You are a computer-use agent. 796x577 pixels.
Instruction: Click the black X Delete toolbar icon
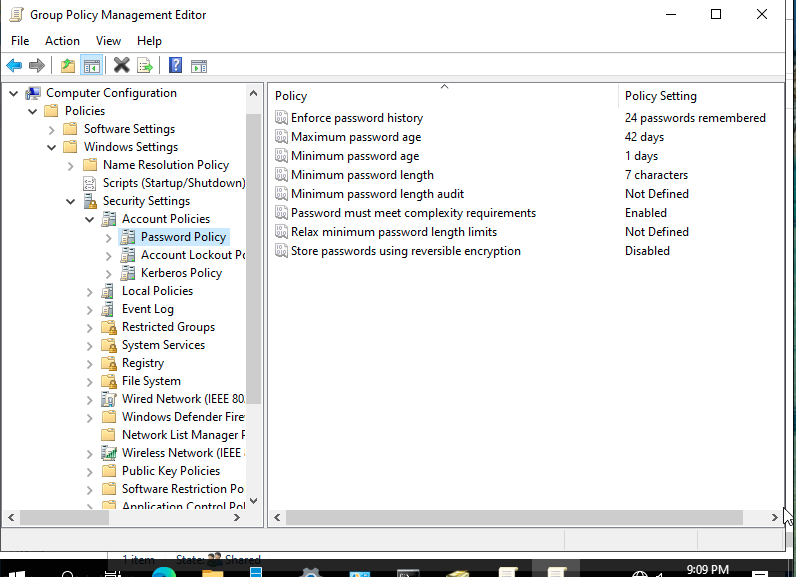(x=122, y=65)
